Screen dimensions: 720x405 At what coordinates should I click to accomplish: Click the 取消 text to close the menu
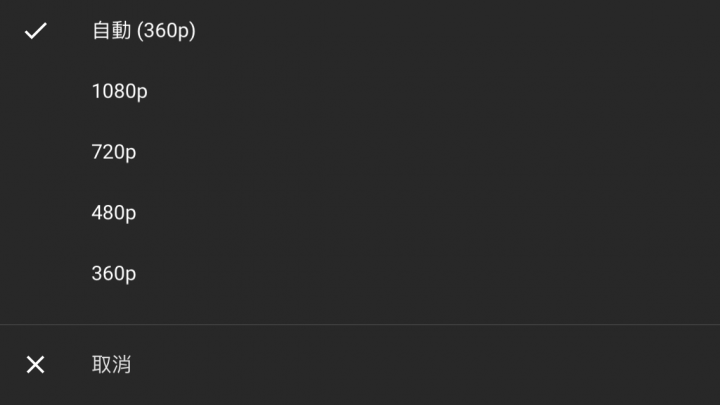pos(112,365)
